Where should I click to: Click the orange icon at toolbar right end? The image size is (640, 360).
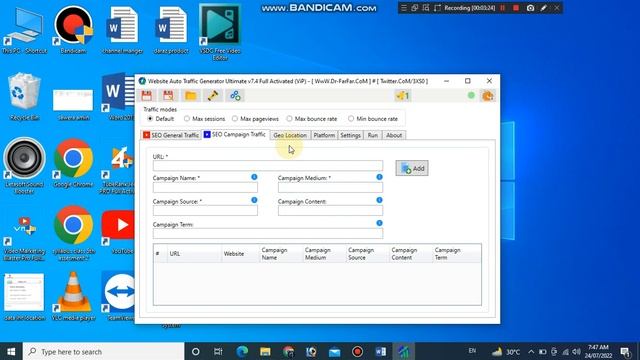pyautogui.click(x=487, y=96)
